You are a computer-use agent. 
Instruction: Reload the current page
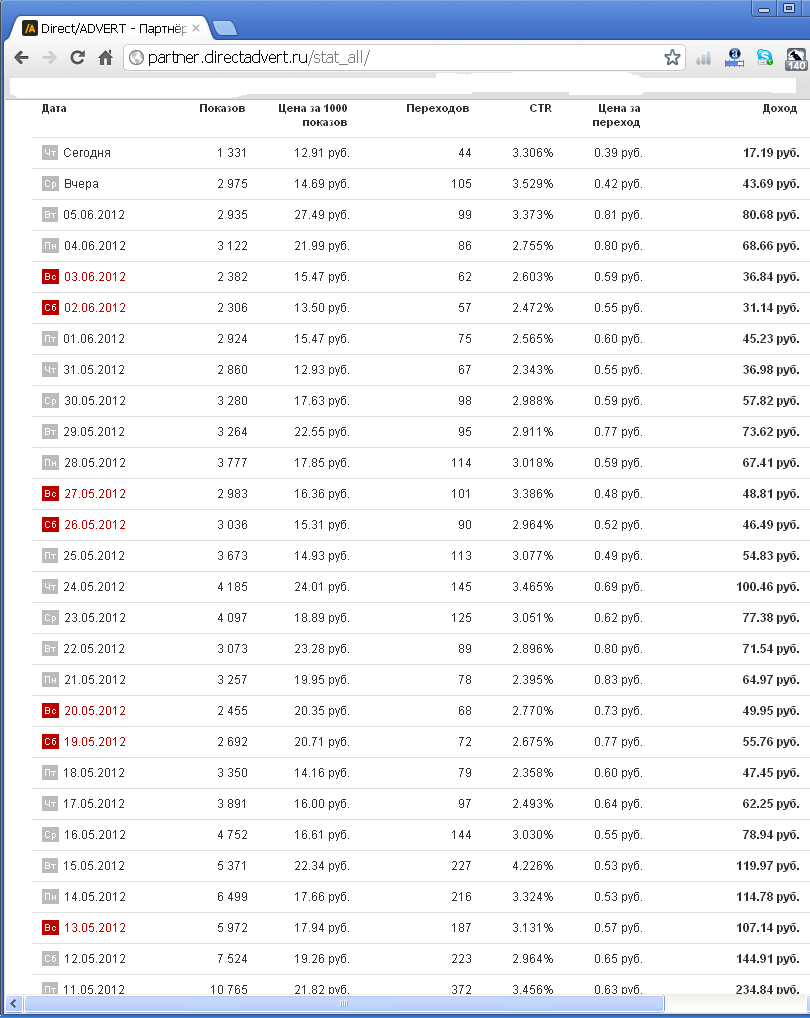pos(76,58)
